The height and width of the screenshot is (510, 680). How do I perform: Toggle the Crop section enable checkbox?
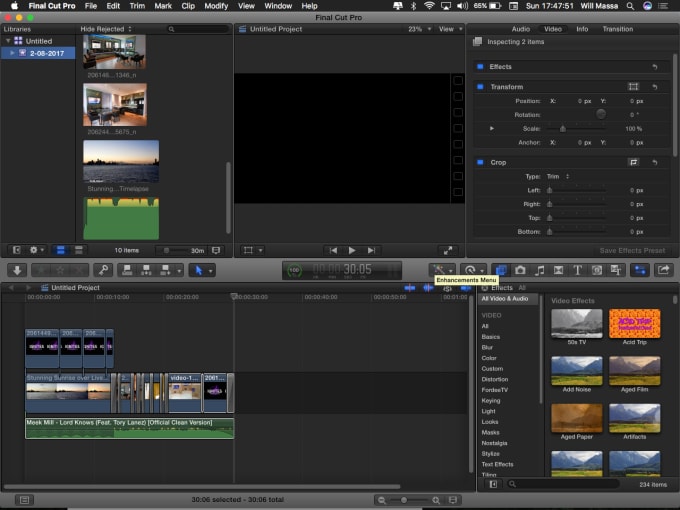tap(480, 162)
